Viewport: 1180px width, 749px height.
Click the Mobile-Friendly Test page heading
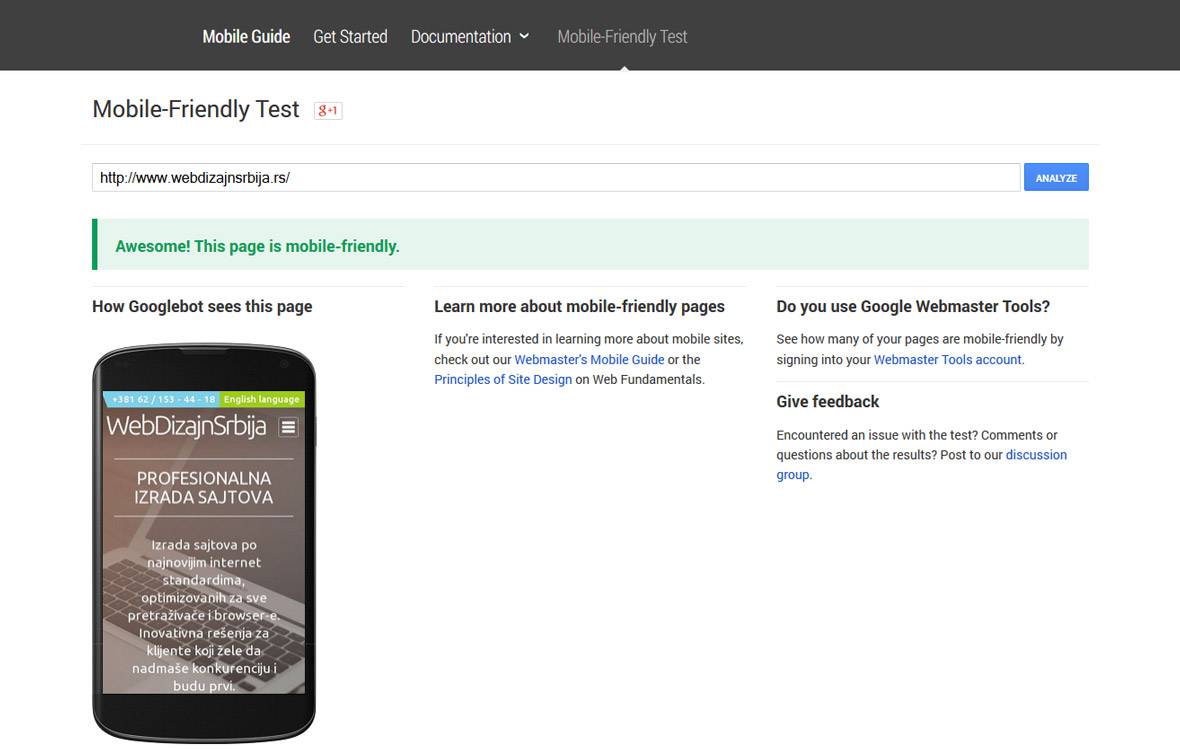[x=196, y=110]
